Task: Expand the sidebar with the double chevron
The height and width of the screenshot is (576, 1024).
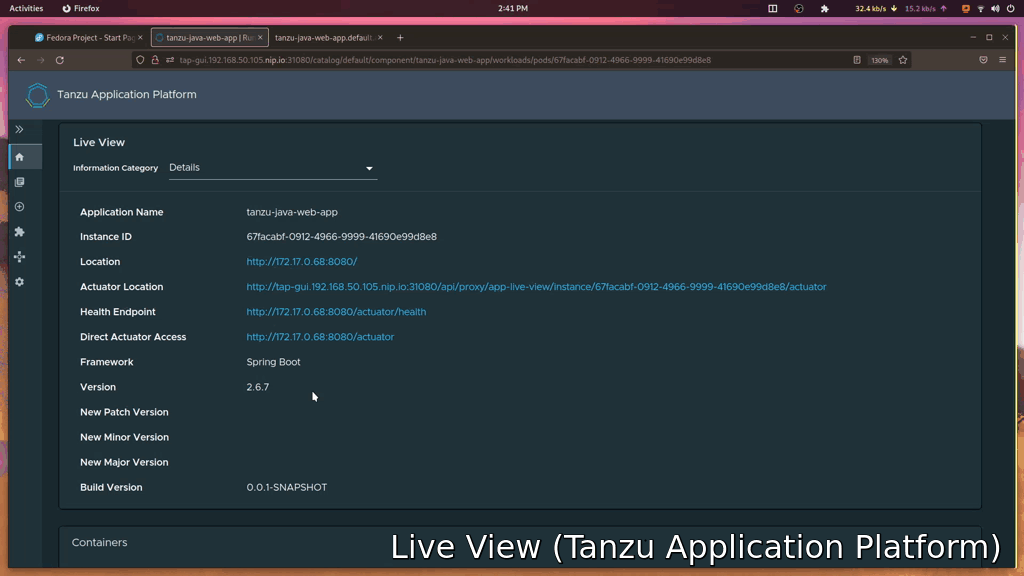Action: (x=19, y=130)
